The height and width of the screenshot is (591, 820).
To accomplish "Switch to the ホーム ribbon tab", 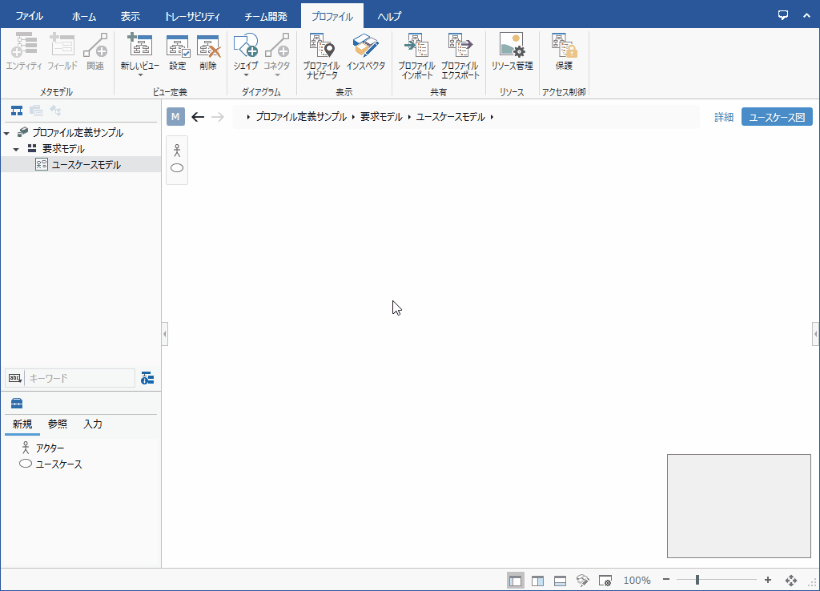I will [84, 14].
